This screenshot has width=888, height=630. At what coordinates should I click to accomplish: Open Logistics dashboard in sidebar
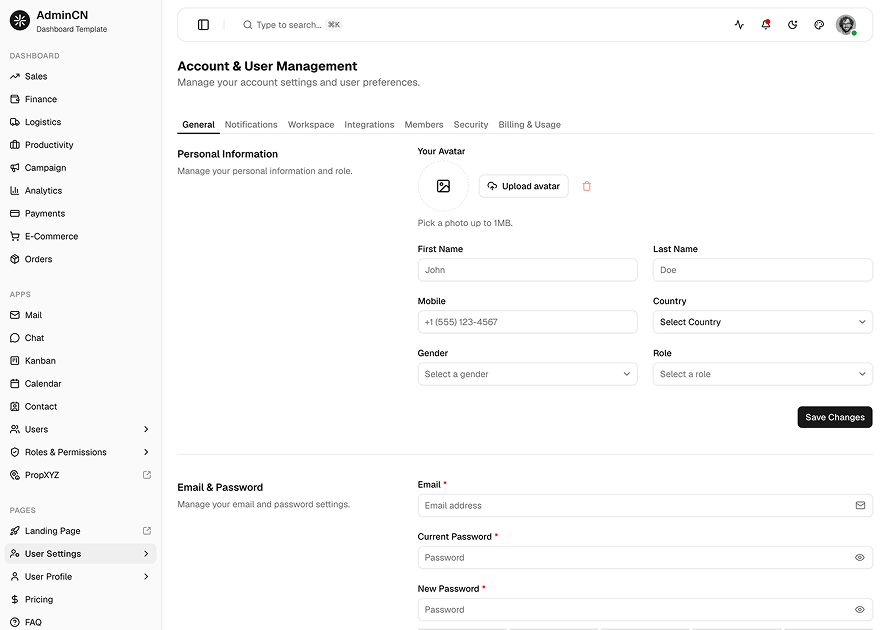80,122
